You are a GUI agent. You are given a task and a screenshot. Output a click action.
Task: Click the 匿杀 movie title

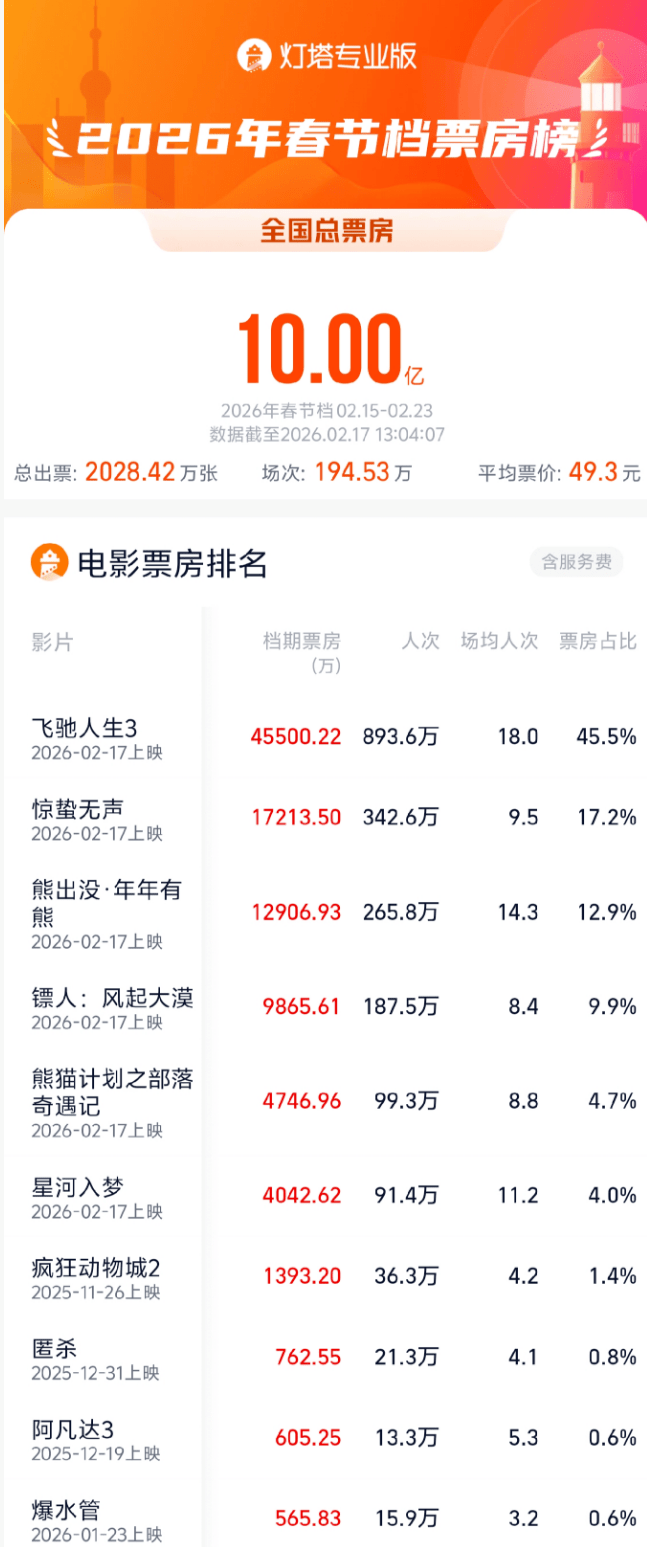coord(55,1348)
